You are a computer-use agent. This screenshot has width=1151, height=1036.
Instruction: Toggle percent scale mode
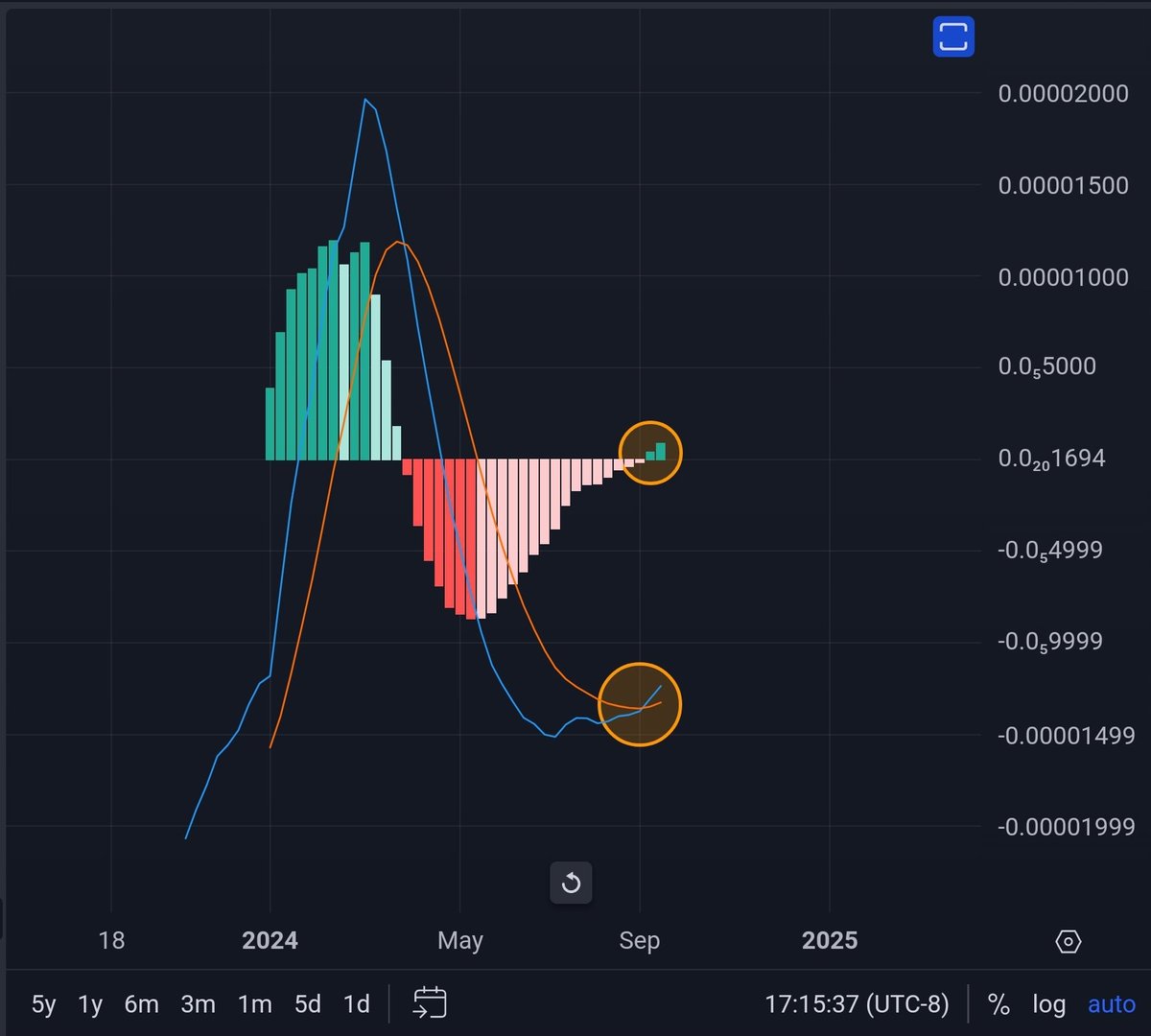(998, 1004)
